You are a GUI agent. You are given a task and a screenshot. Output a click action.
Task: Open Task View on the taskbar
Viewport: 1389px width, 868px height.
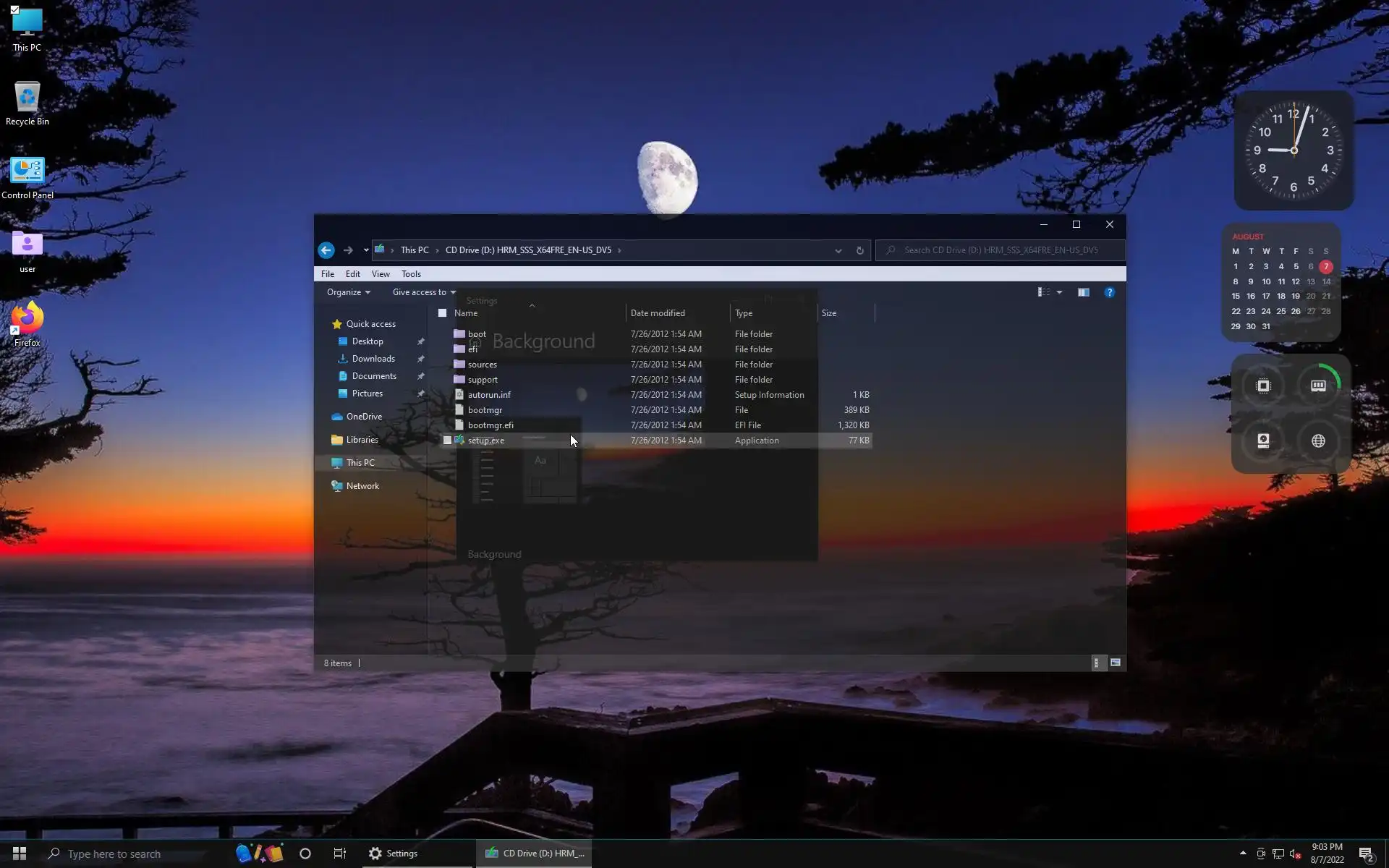click(339, 854)
